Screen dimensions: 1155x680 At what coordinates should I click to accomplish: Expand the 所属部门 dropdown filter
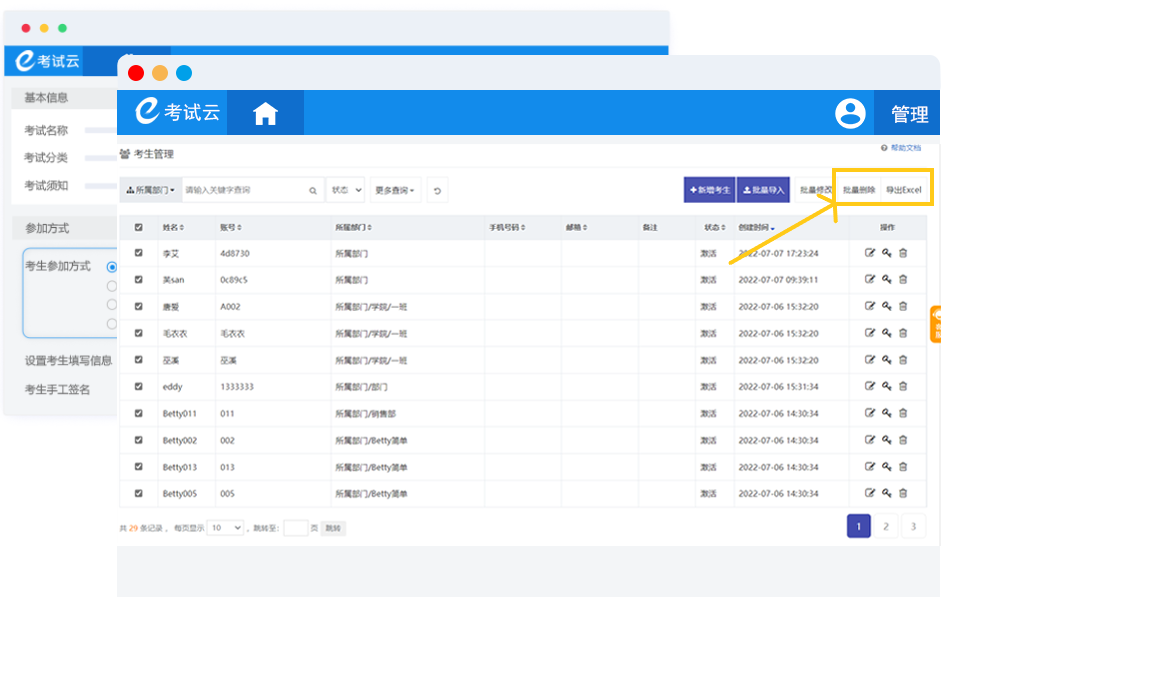150,190
